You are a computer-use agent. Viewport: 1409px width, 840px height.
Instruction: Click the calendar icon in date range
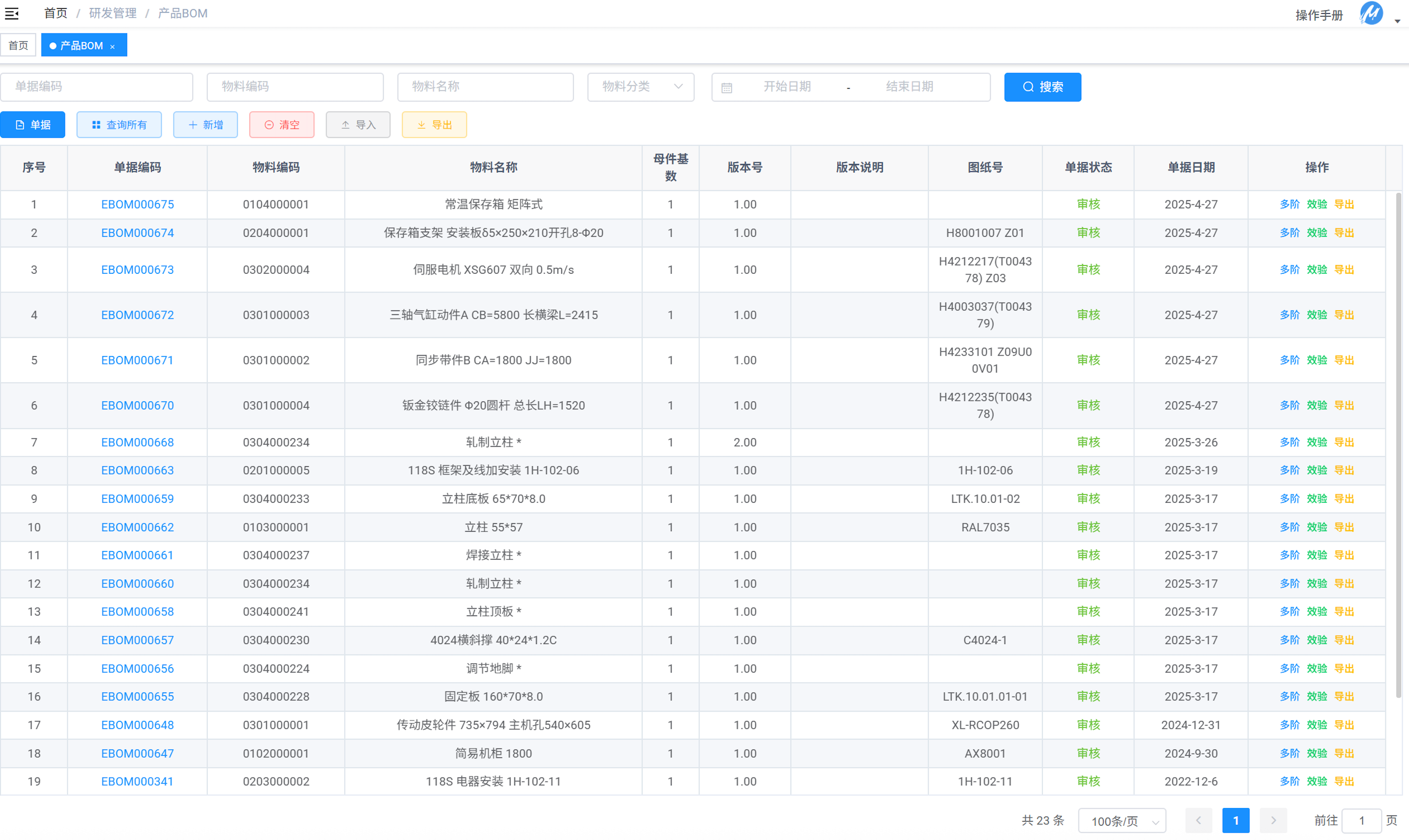click(x=727, y=87)
